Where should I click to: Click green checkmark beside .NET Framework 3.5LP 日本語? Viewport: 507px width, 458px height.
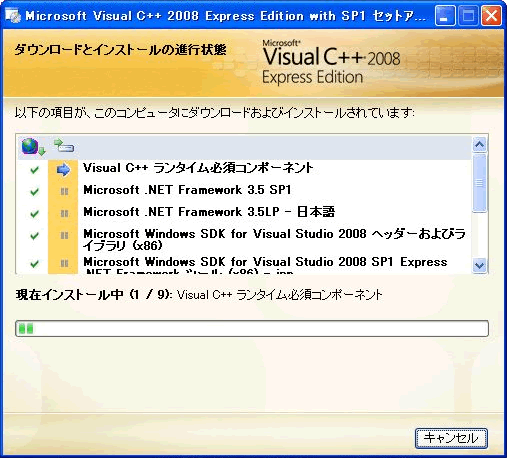[34, 214]
